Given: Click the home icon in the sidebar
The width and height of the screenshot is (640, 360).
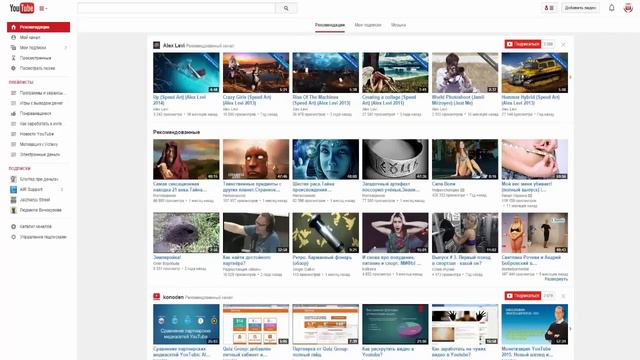Looking at the screenshot, I should (x=13, y=27).
